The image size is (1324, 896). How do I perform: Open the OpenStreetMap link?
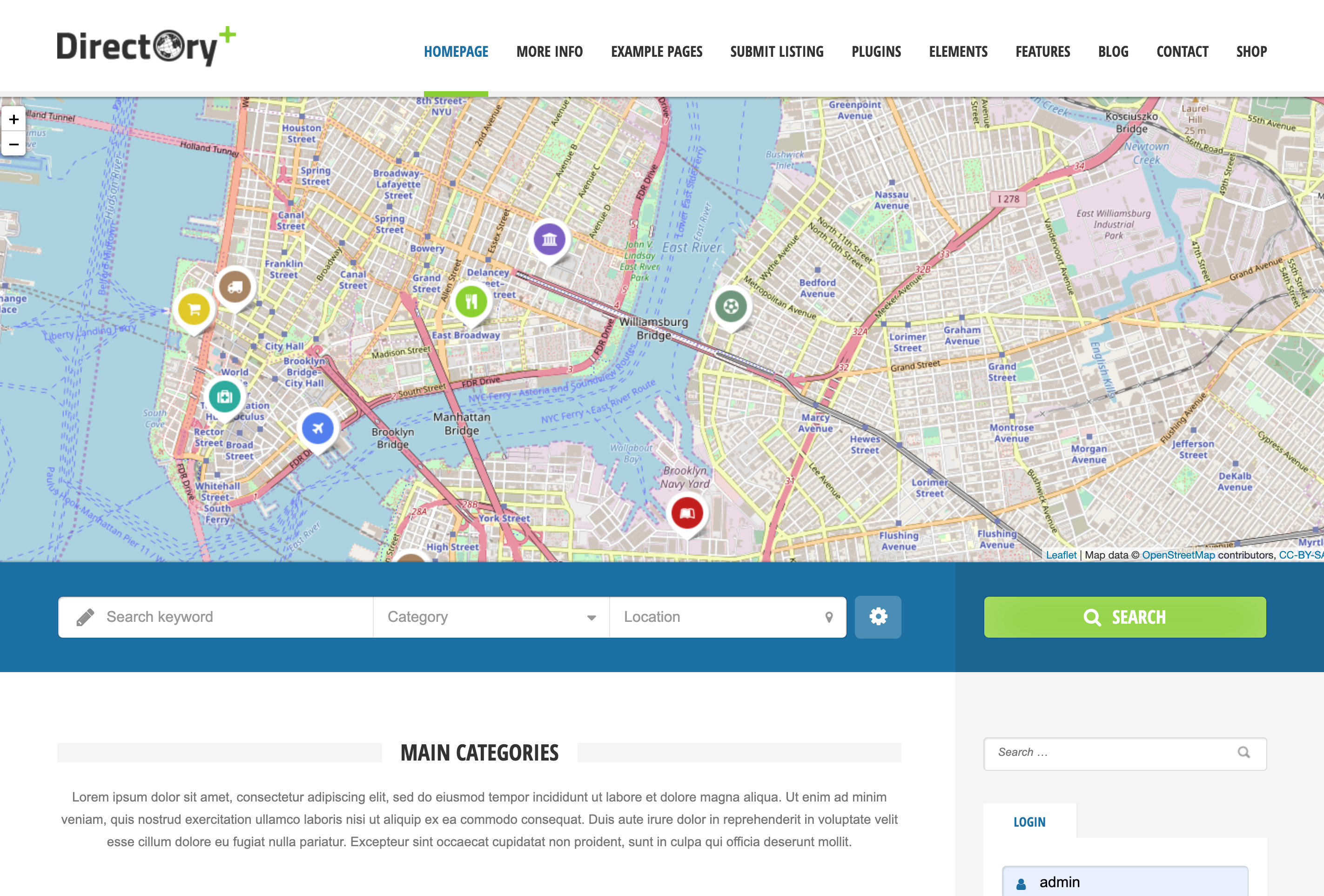[x=1178, y=555]
